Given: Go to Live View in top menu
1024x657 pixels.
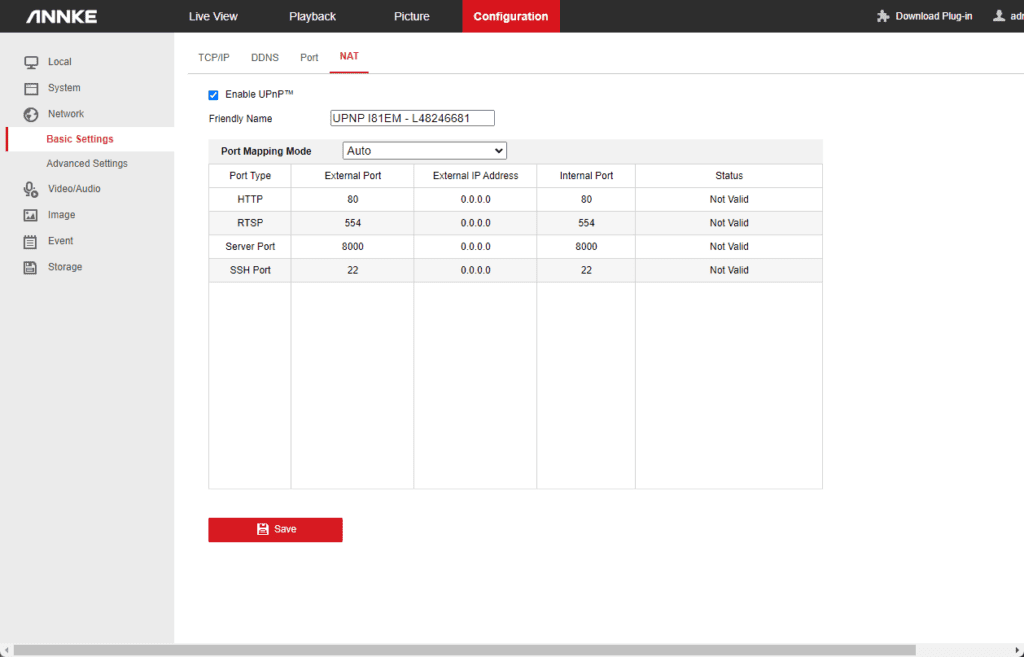Looking at the screenshot, I should pyautogui.click(x=213, y=16).
